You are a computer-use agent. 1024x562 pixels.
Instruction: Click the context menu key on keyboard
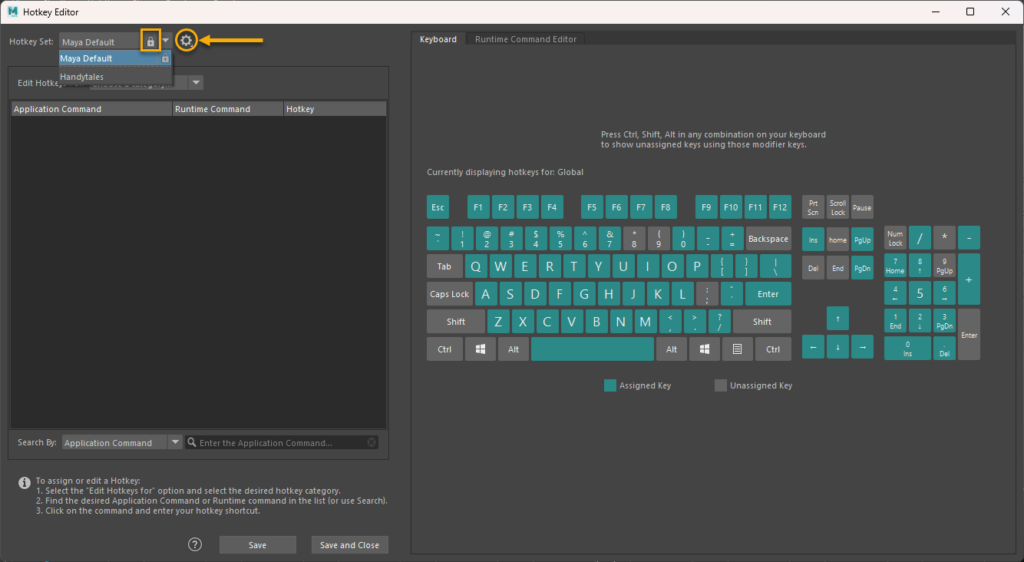[x=737, y=349]
